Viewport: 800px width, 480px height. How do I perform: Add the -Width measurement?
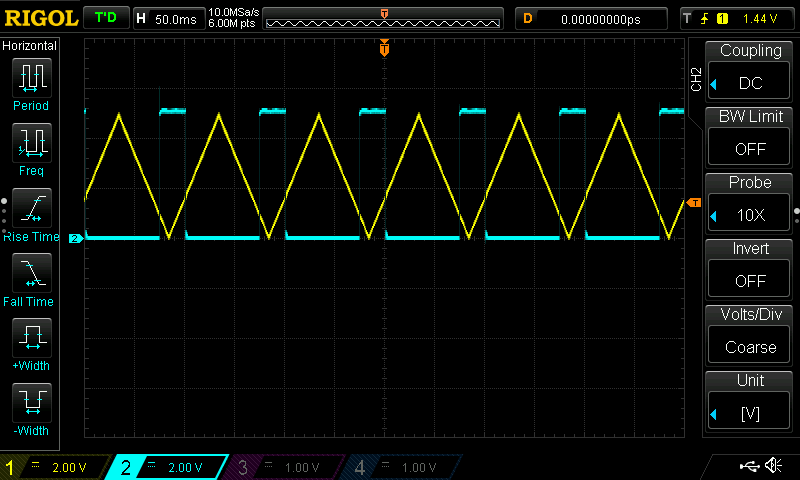coord(31,408)
